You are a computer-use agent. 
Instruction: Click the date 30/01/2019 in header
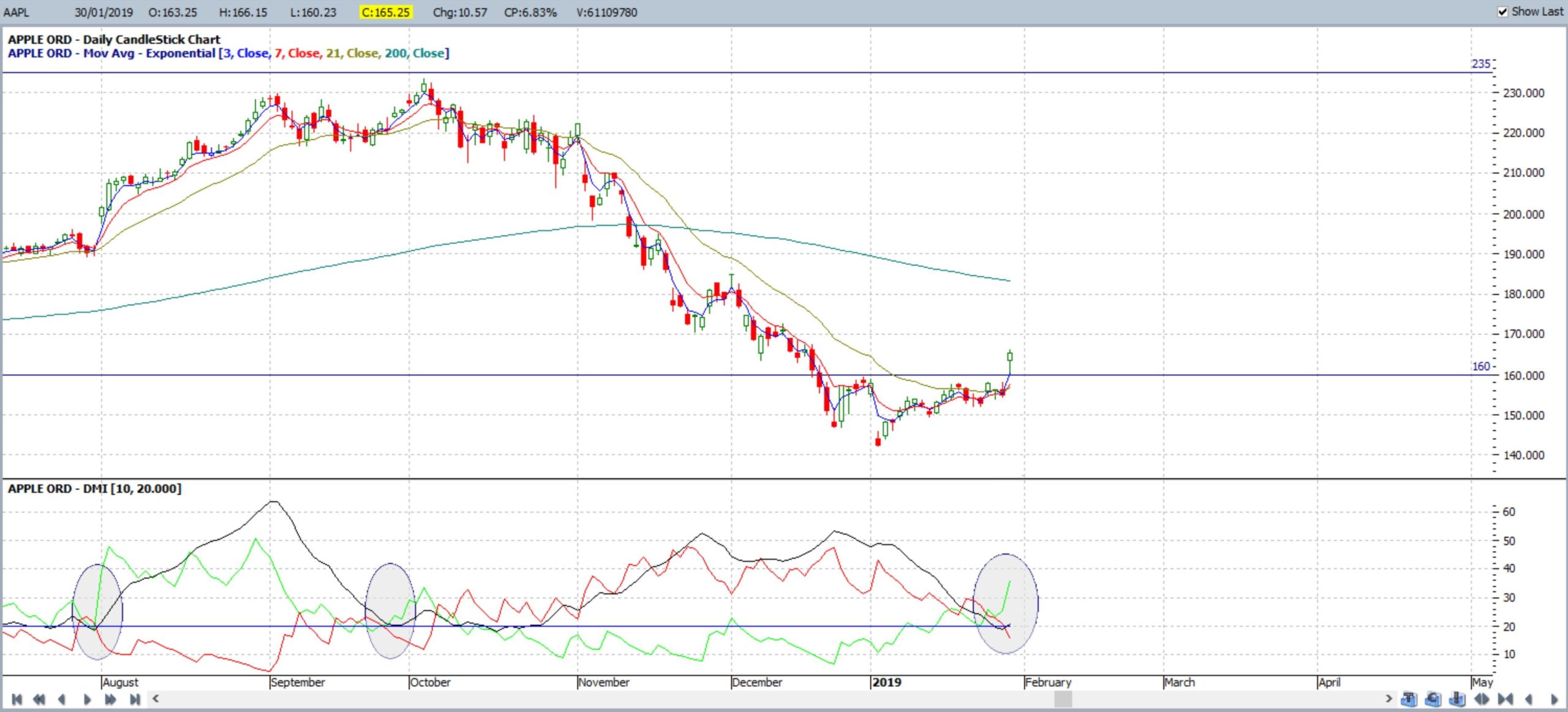[x=104, y=12]
